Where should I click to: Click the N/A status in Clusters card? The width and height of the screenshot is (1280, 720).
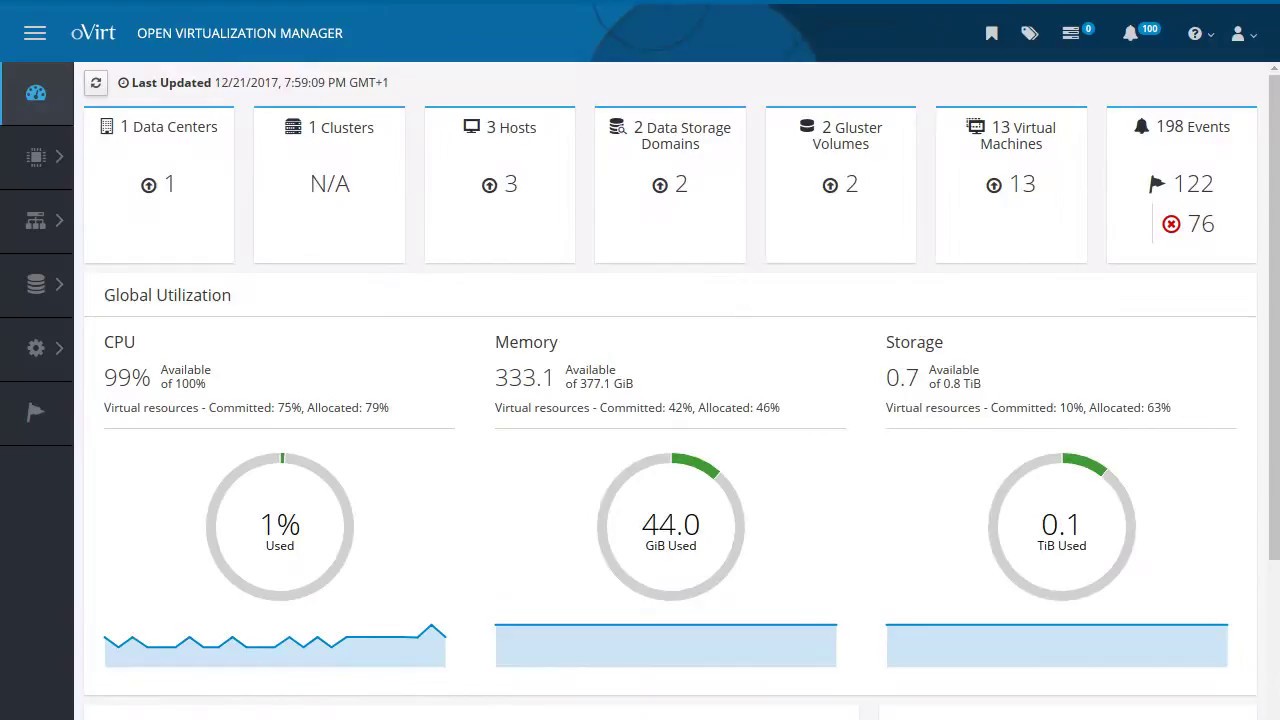pyautogui.click(x=330, y=184)
